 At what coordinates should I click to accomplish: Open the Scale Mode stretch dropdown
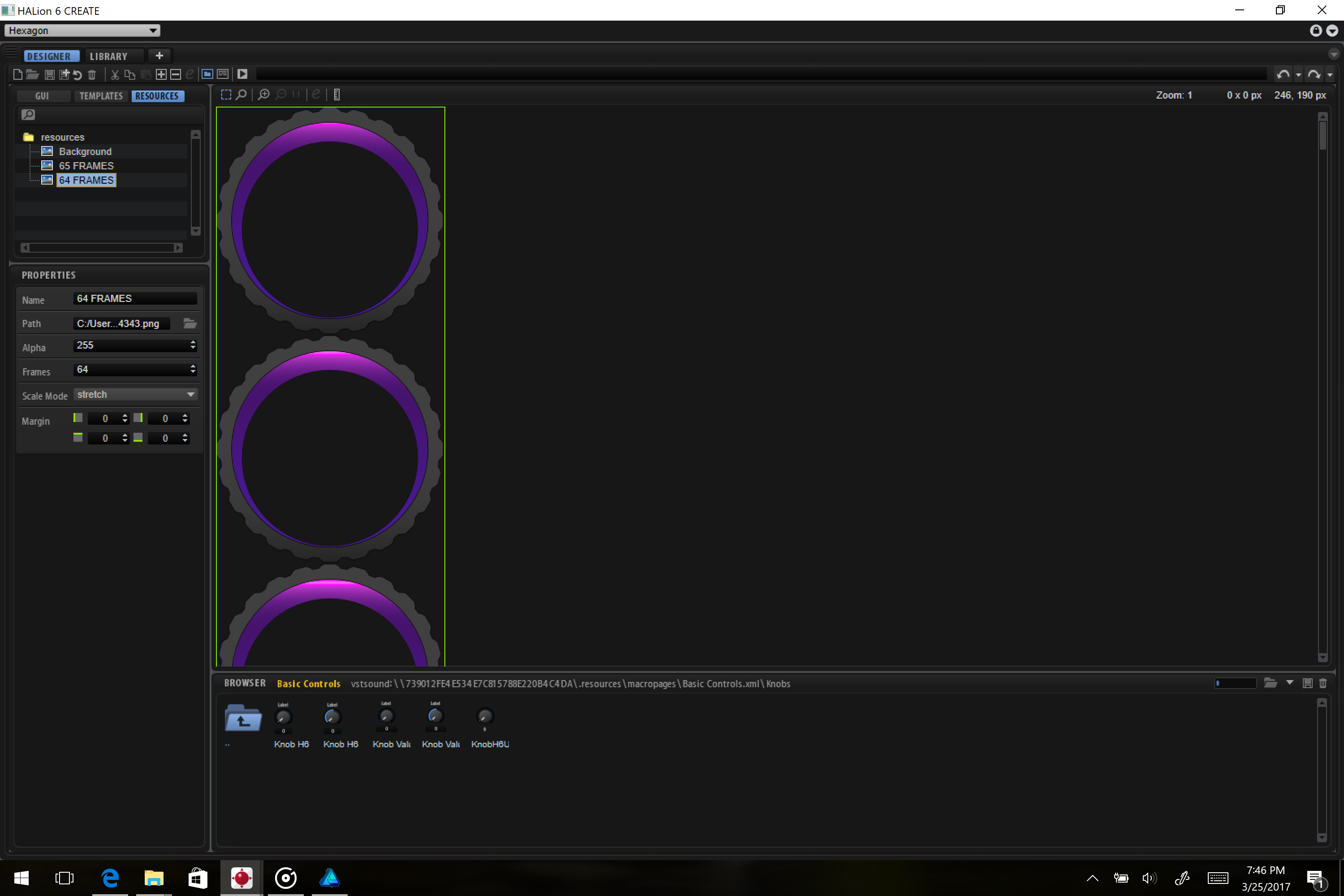(x=135, y=394)
